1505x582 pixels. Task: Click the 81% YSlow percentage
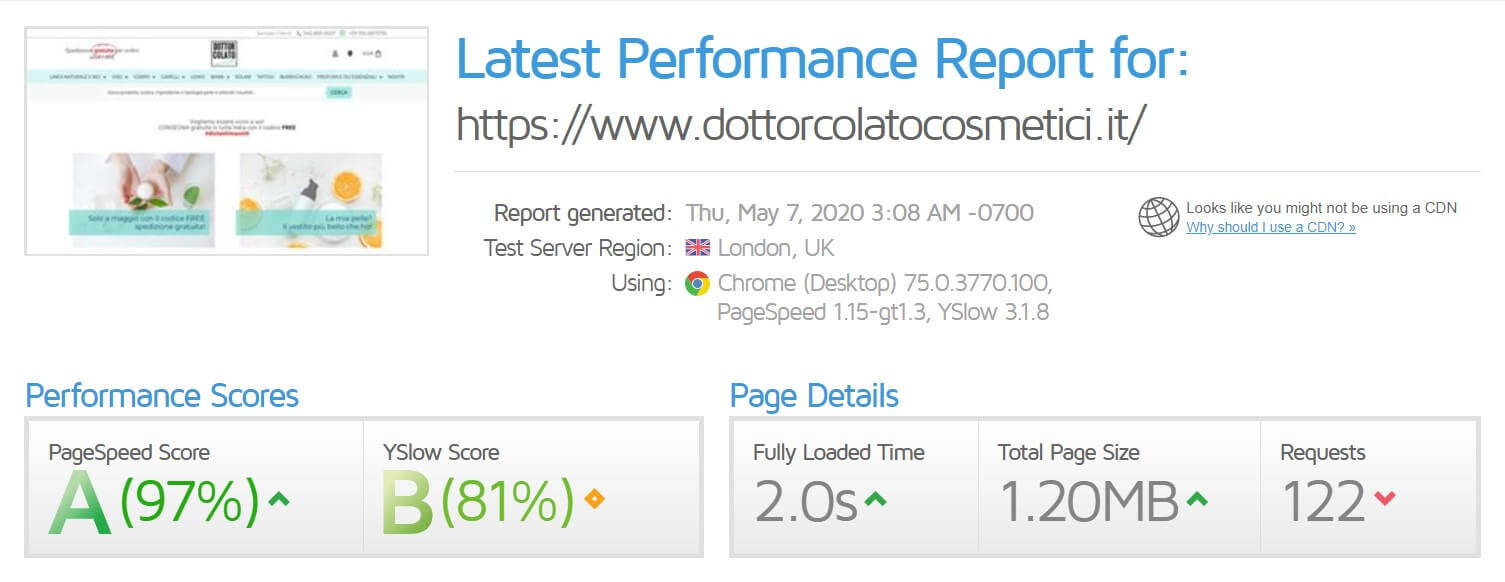[507, 502]
